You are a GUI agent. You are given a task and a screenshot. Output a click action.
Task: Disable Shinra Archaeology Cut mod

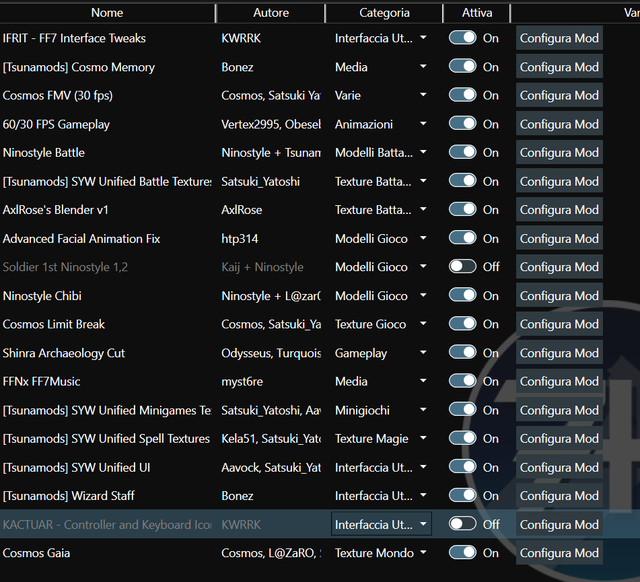tap(462, 353)
